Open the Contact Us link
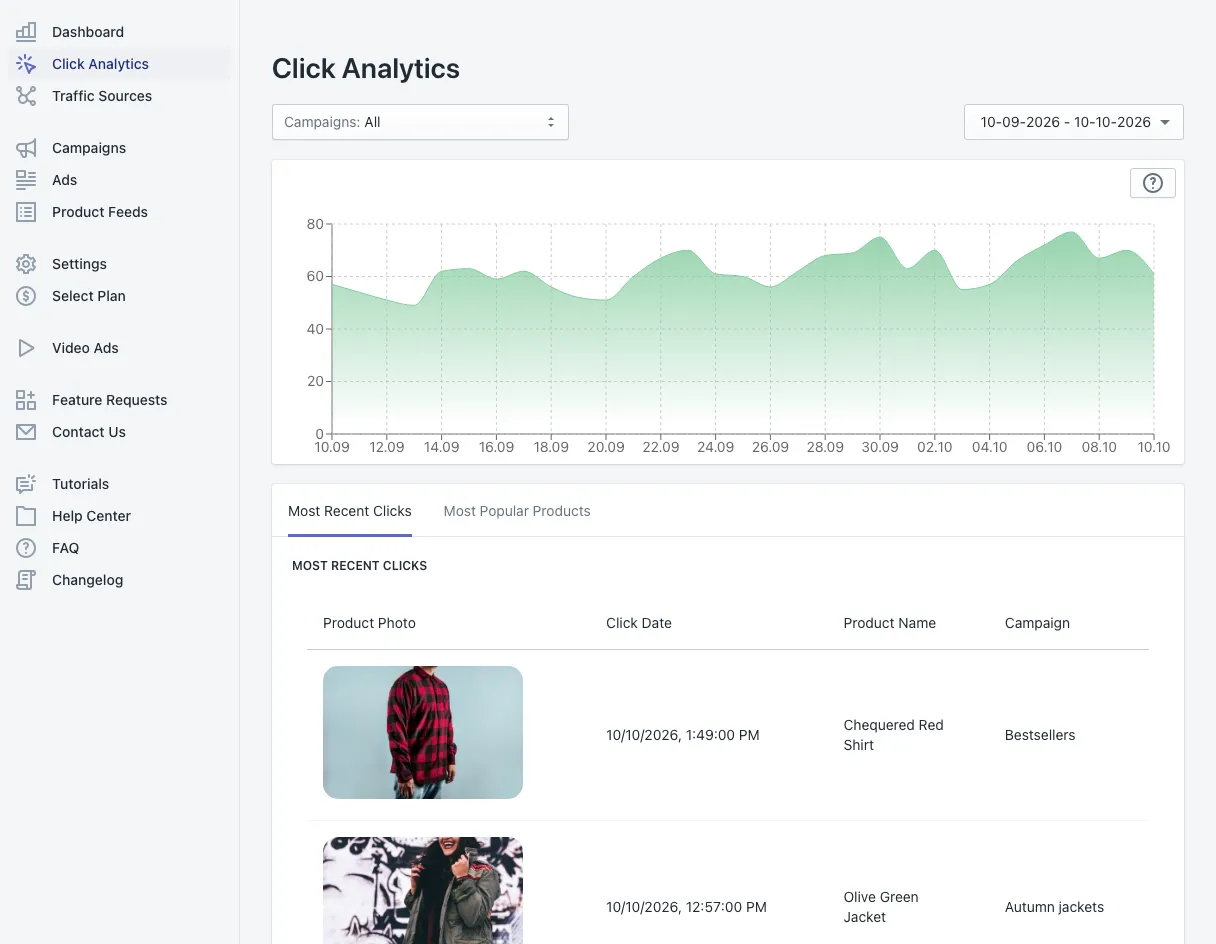The image size is (1216, 944). (x=89, y=432)
